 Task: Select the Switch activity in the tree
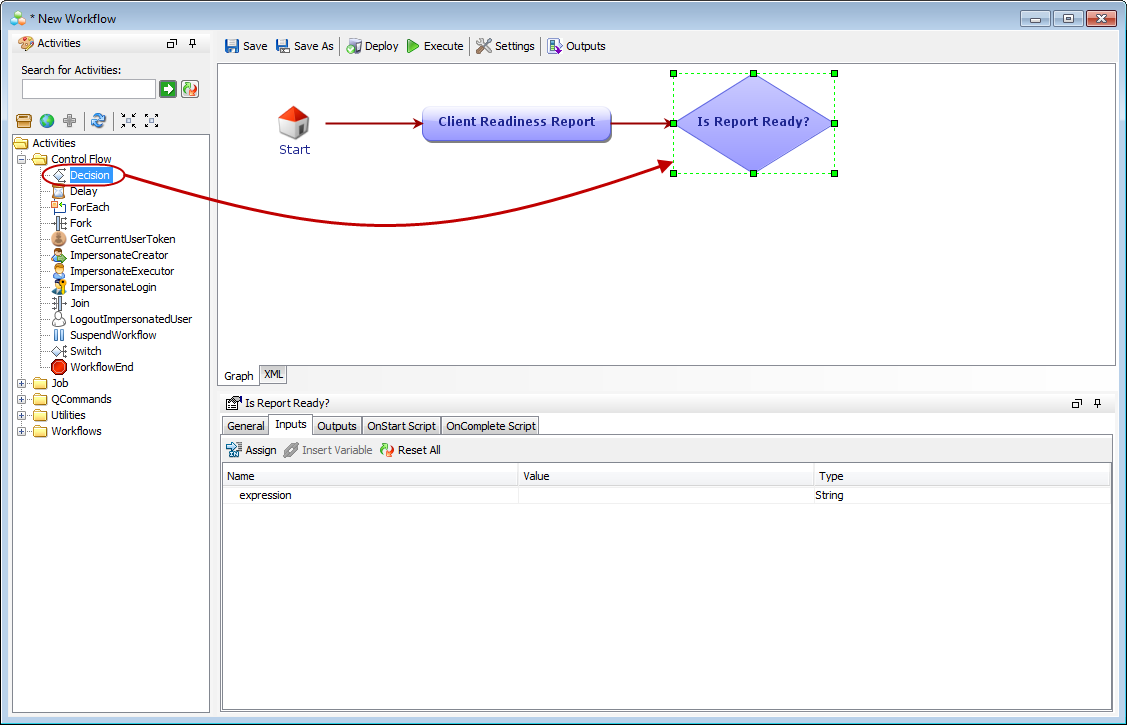[x=85, y=351]
